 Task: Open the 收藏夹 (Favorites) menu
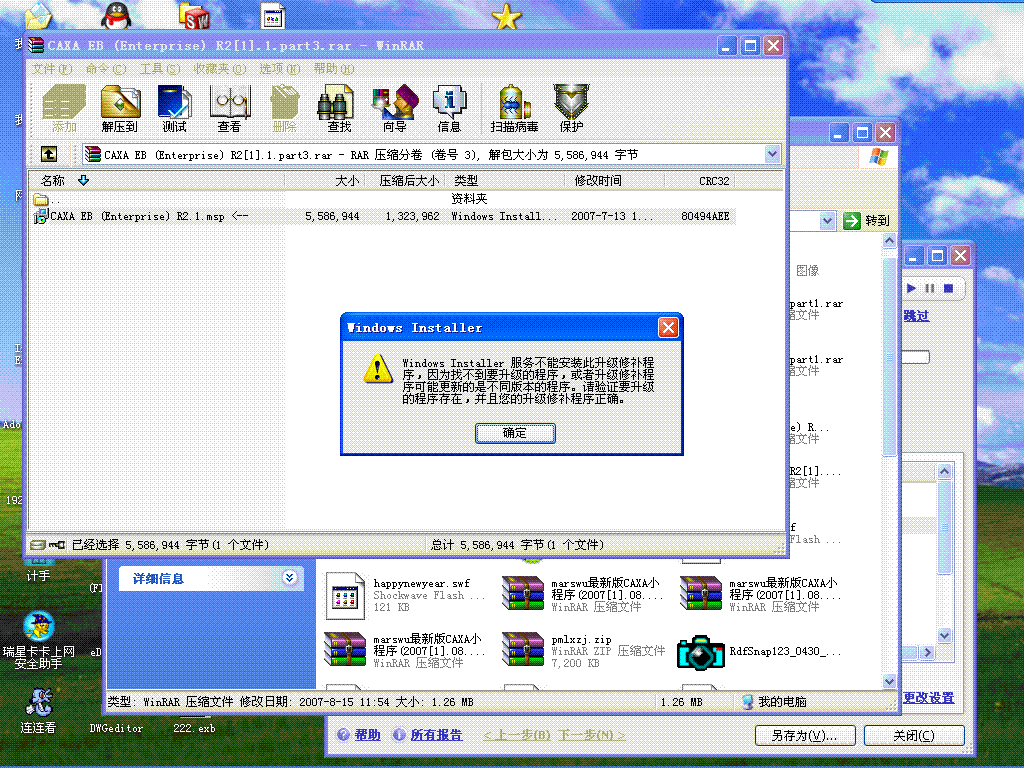[219, 69]
